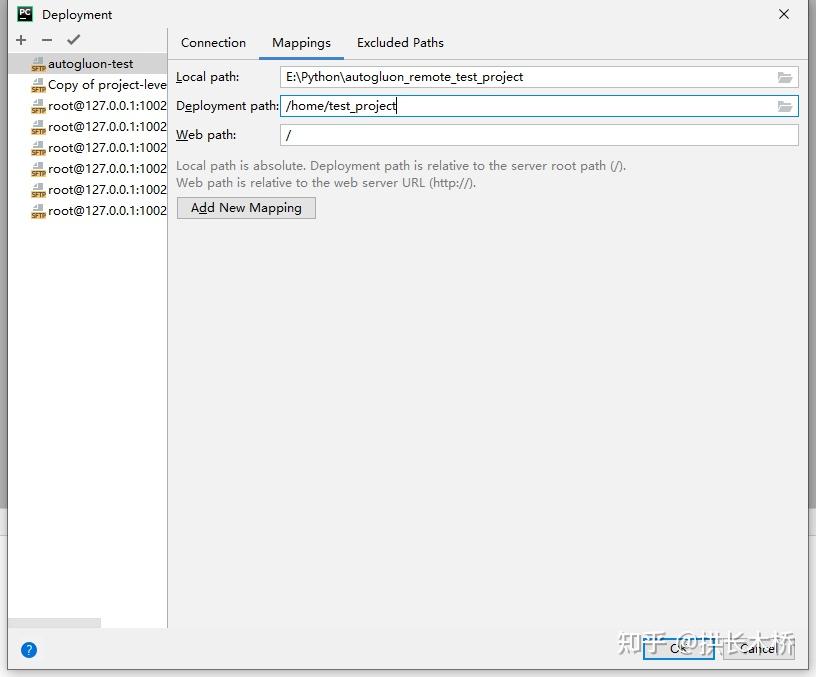816x677 pixels.
Task: Browse for a Local path folder
Action: tap(786, 77)
